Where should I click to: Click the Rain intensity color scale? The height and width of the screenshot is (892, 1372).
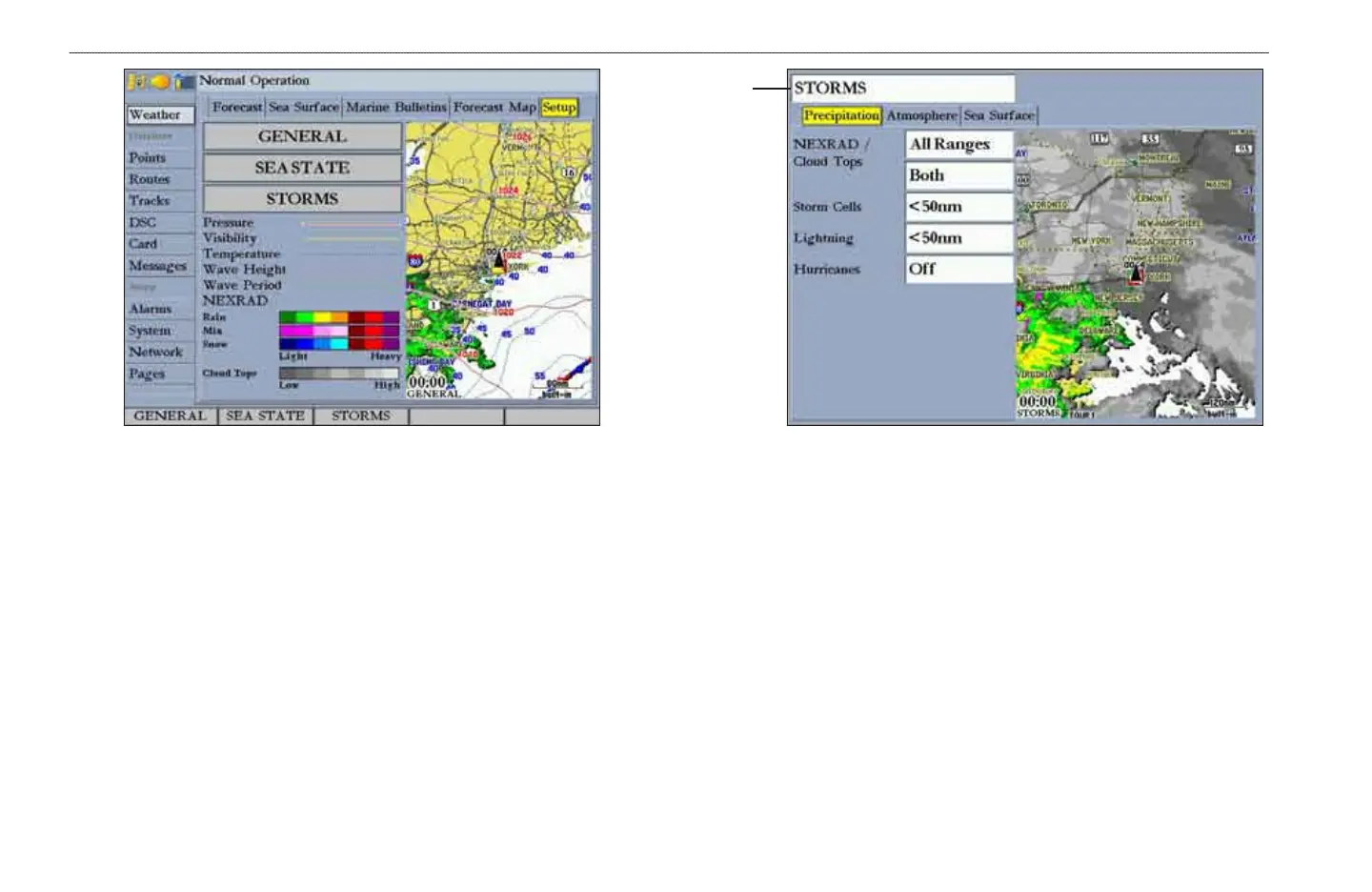point(338,317)
